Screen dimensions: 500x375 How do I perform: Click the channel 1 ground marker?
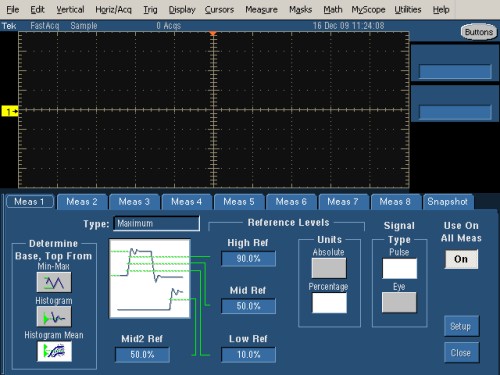pos(10,111)
